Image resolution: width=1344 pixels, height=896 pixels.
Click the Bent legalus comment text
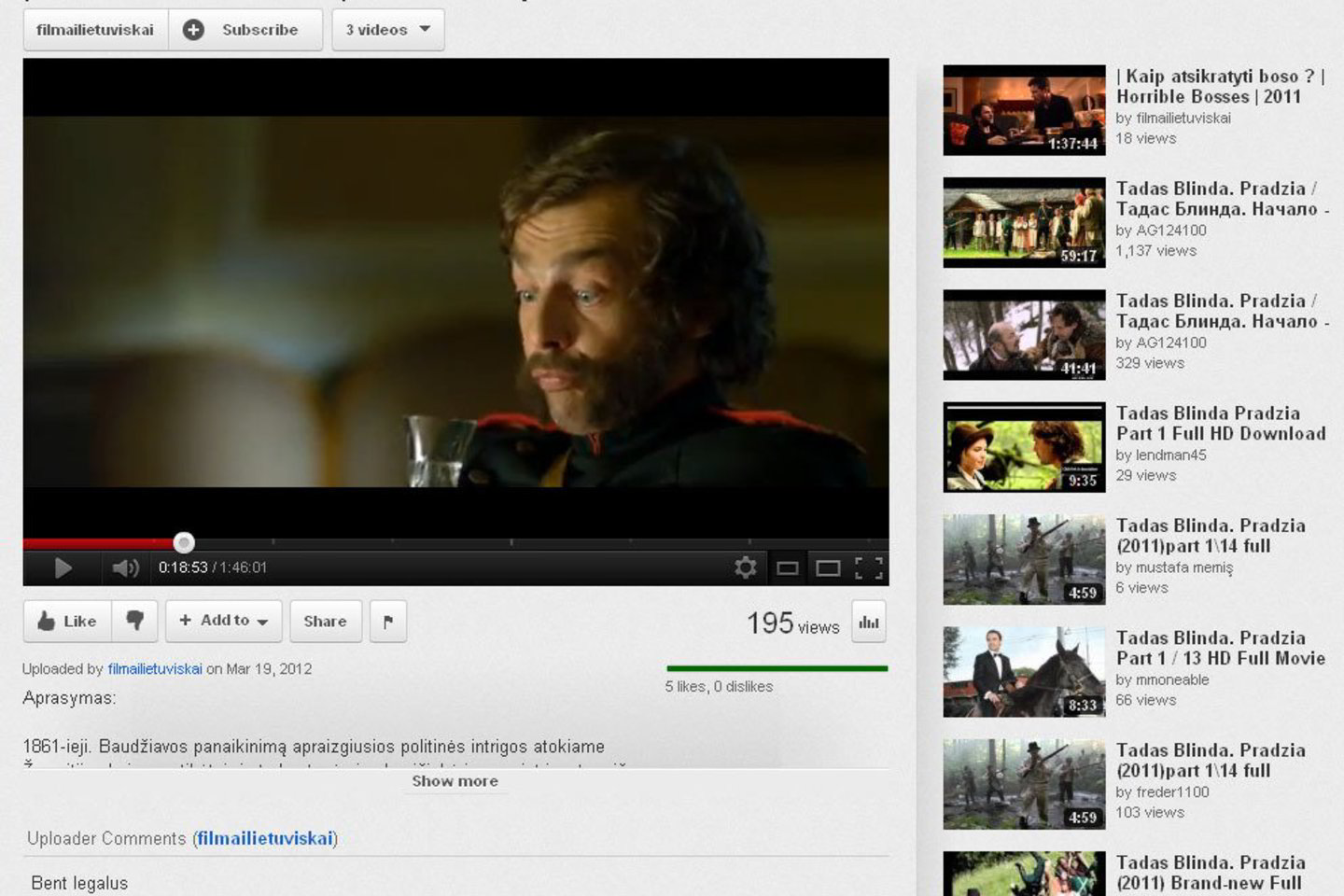click(79, 883)
